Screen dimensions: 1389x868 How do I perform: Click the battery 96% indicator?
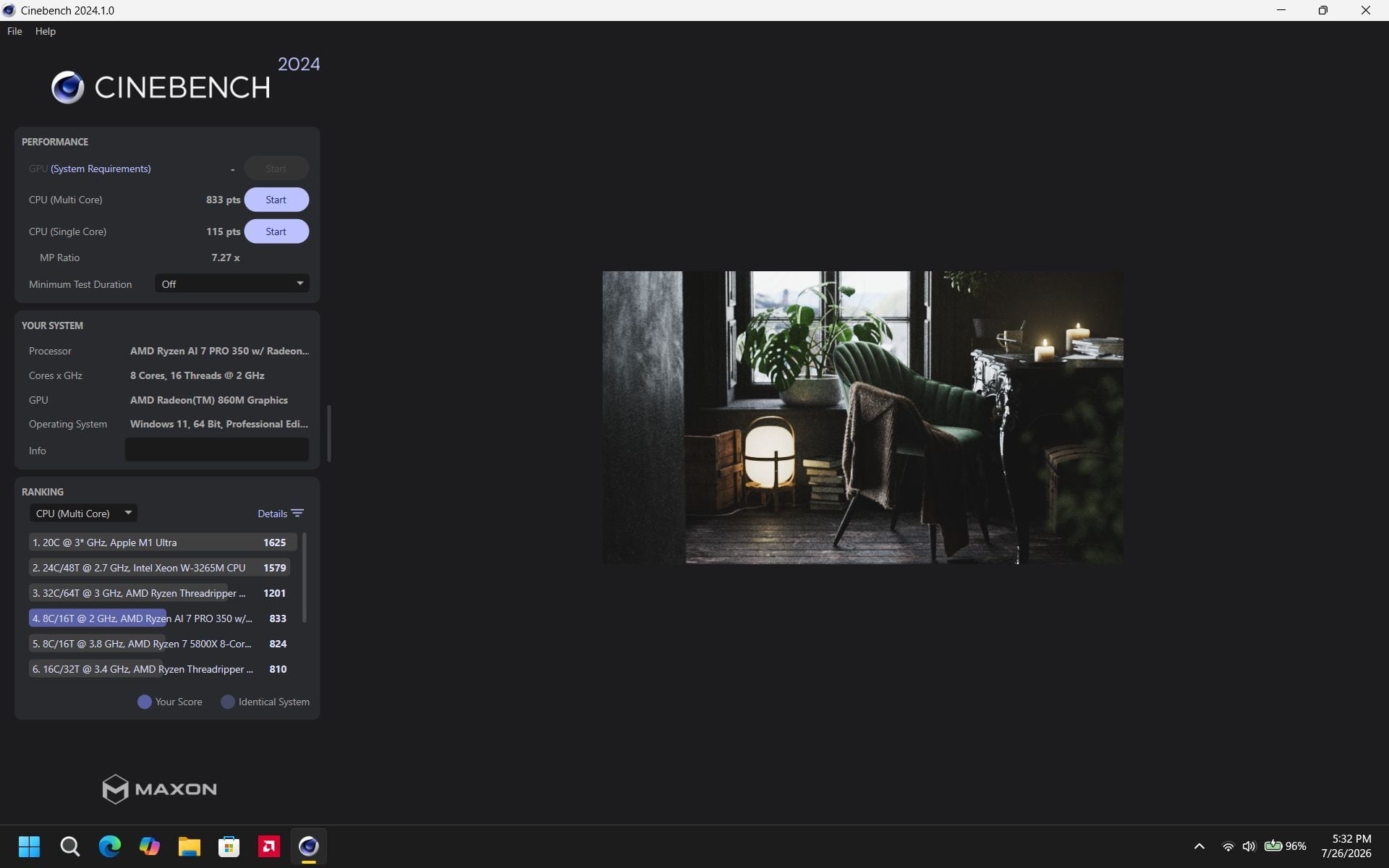pyautogui.click(x=1286, y=846)
